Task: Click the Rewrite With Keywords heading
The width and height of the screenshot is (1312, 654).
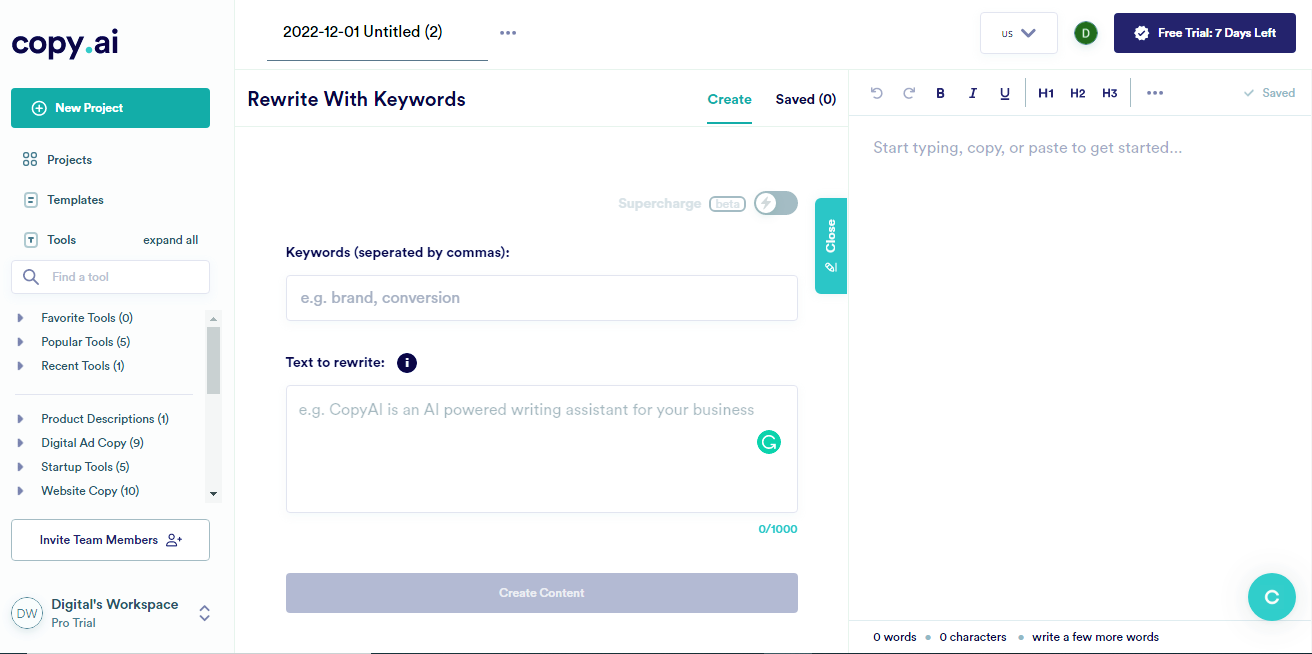Action: click(x=356, y=99)
